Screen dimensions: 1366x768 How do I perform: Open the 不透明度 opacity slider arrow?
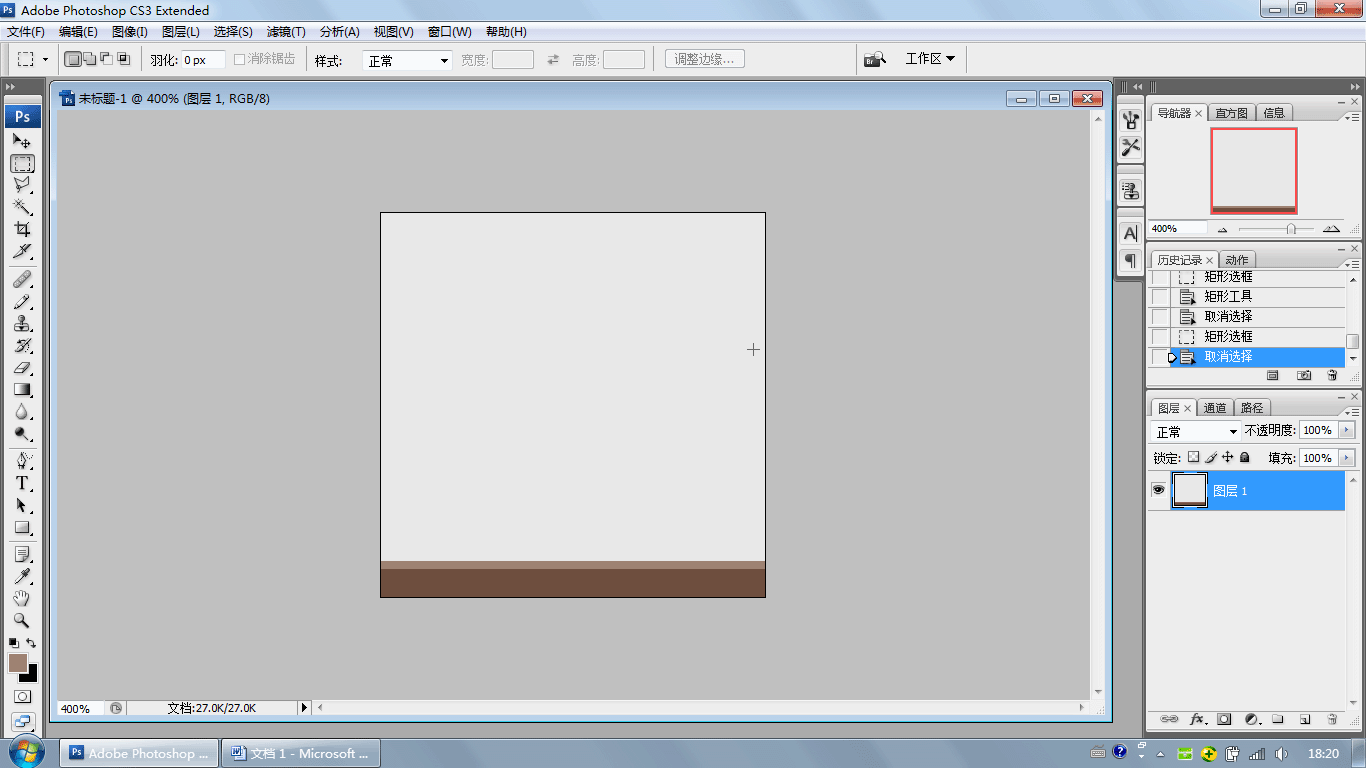(1346, 430)
